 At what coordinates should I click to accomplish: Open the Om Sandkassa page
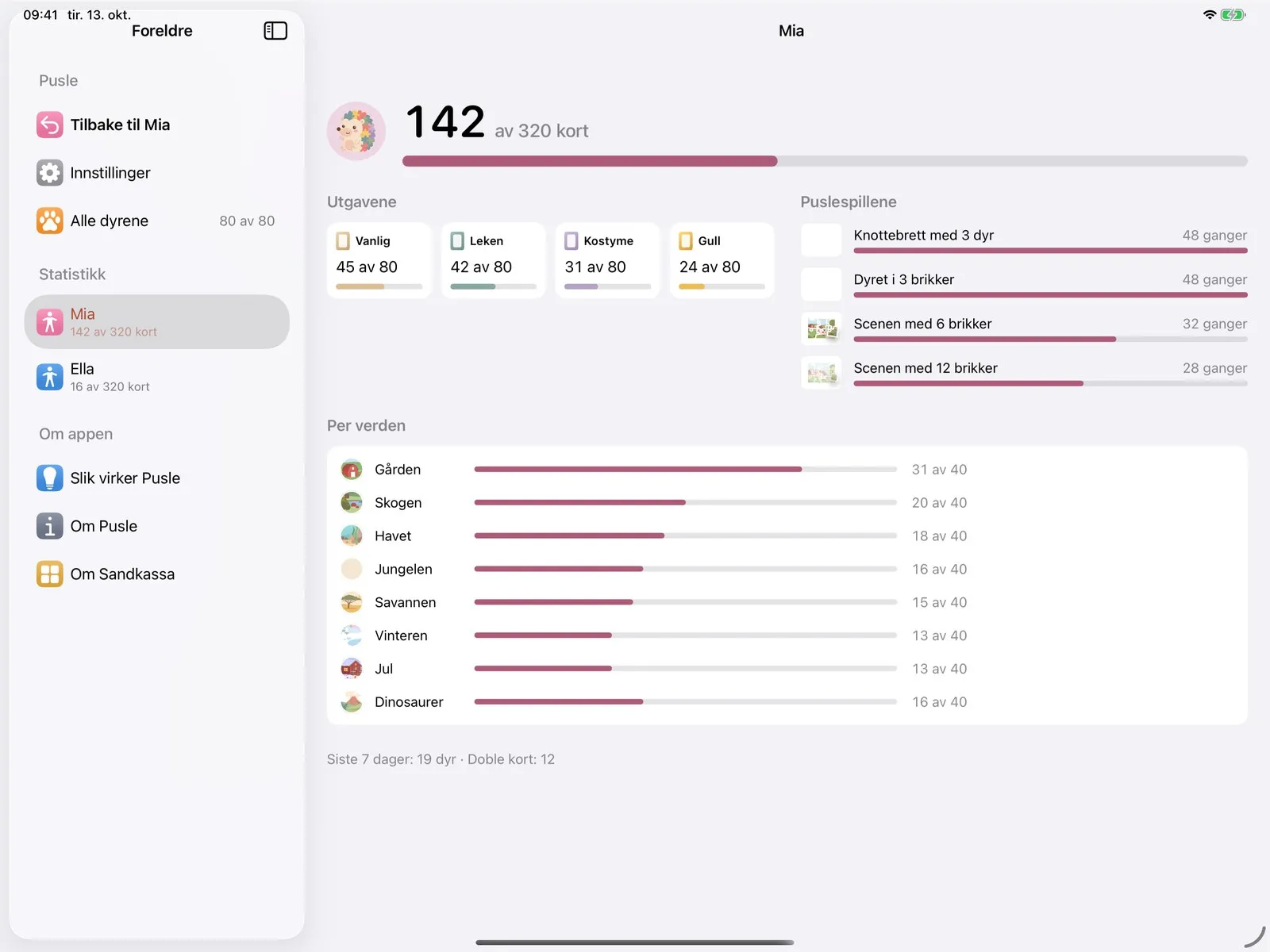(x=157, y=574)
